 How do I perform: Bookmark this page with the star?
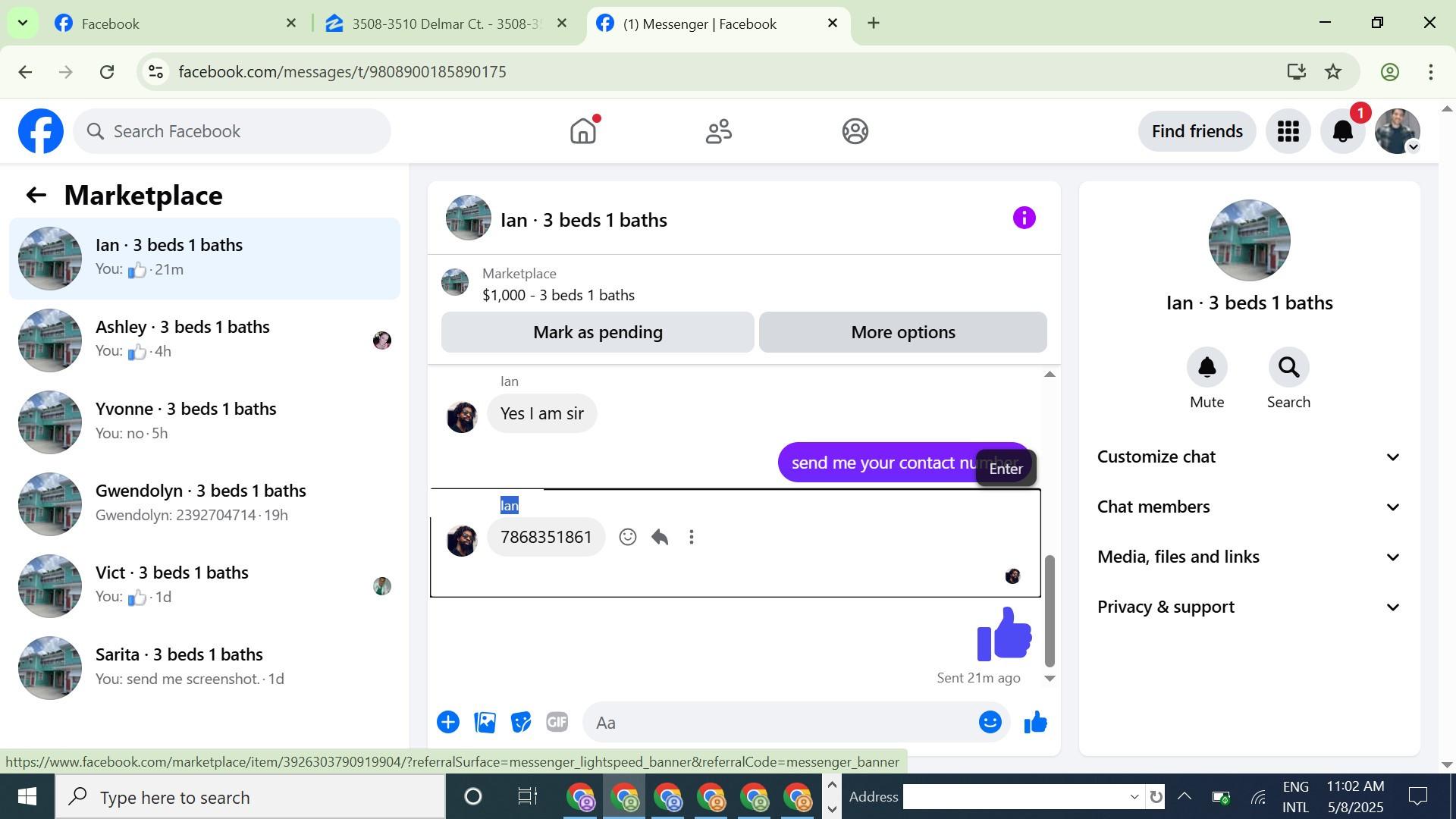click(1333, 72)
